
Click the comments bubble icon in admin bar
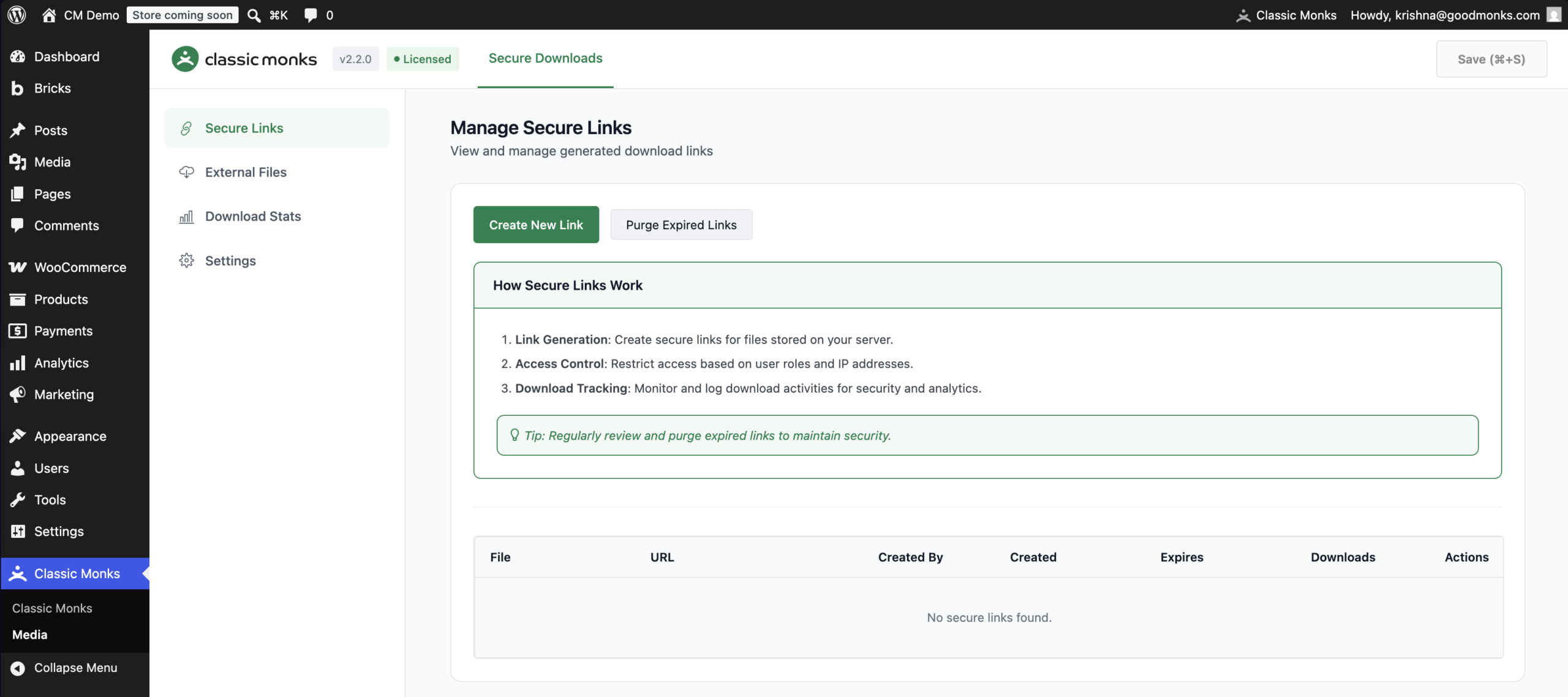coord(311,15)
